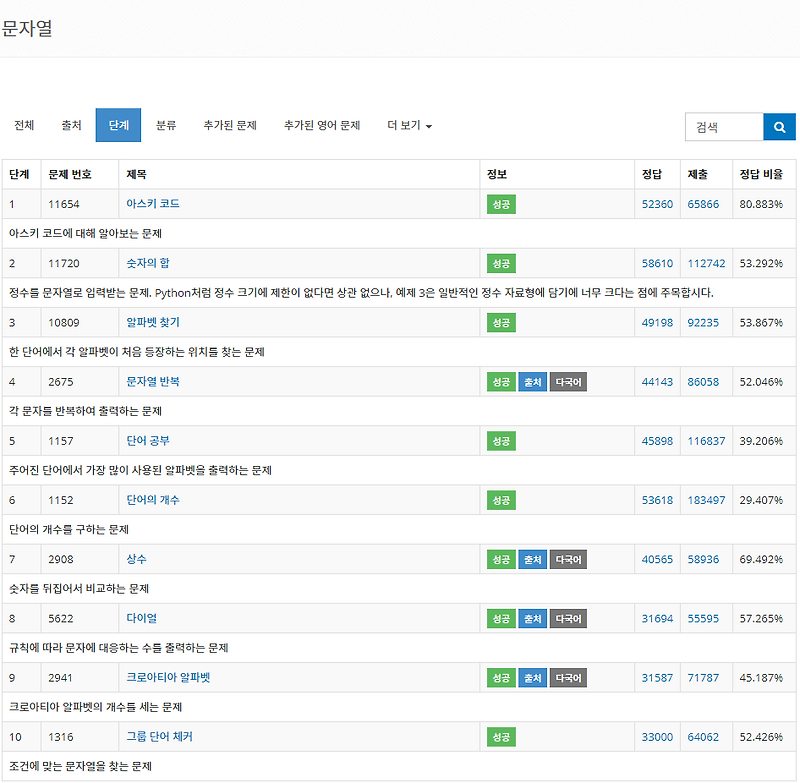Image resolution: width=800 pixels, height=783 pixels.
Task: Open the 추가된 문제 tab
Action: [x=228, y=125]
